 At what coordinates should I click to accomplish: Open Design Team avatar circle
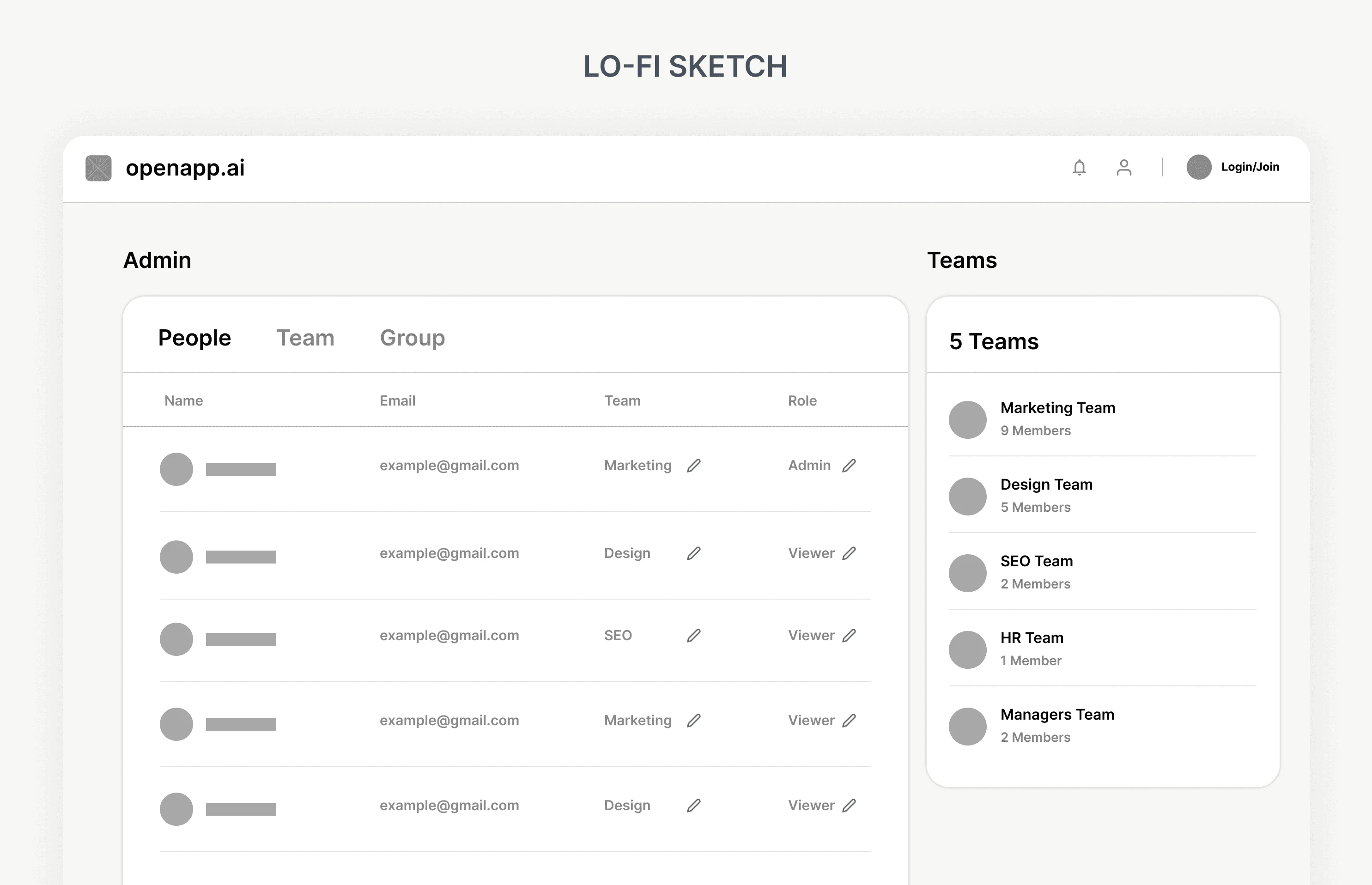[x=967, y=497]
